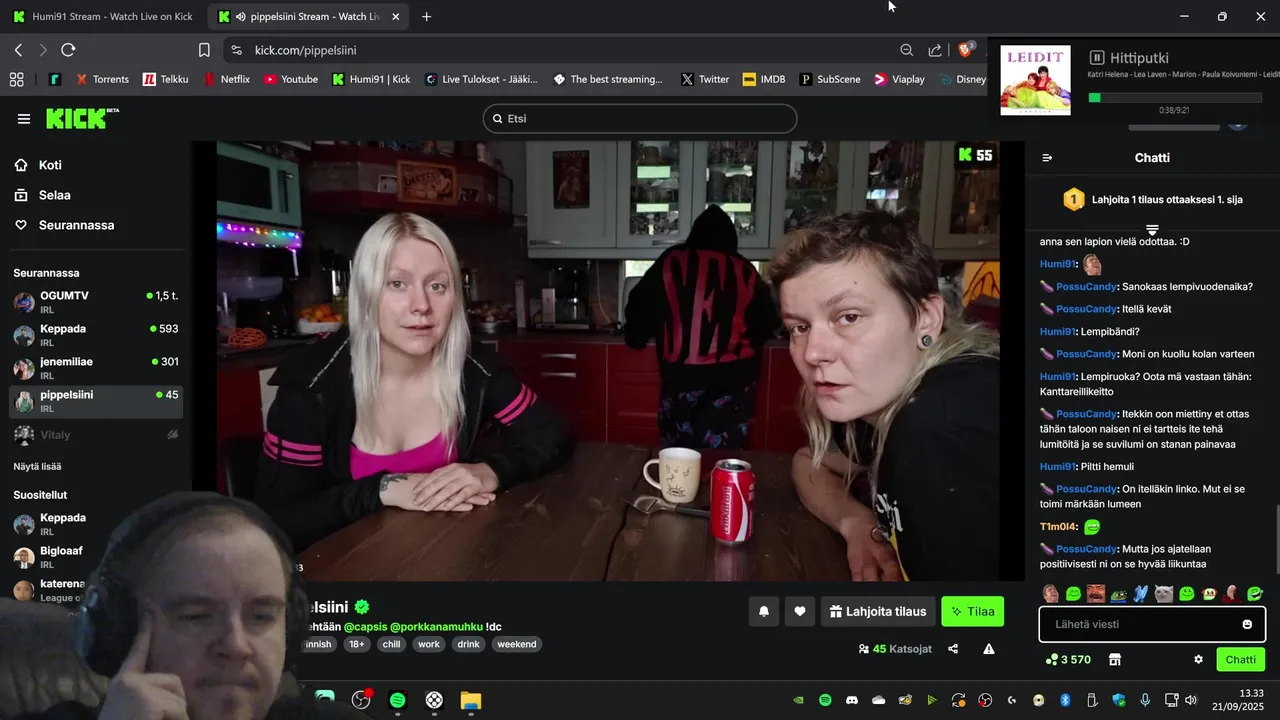The width and height of the screenshot is (1280, 720).
Task: Follow the channel with the heart button
Action: pos(800,611)
